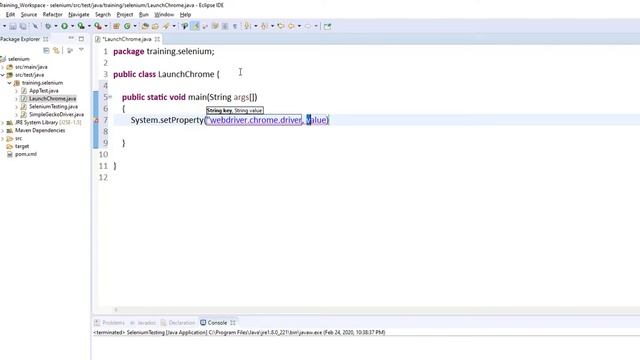Open the Navigate menu
This screenshot has width=640, height=360.
pyautogui.click(x=79, y=14)
